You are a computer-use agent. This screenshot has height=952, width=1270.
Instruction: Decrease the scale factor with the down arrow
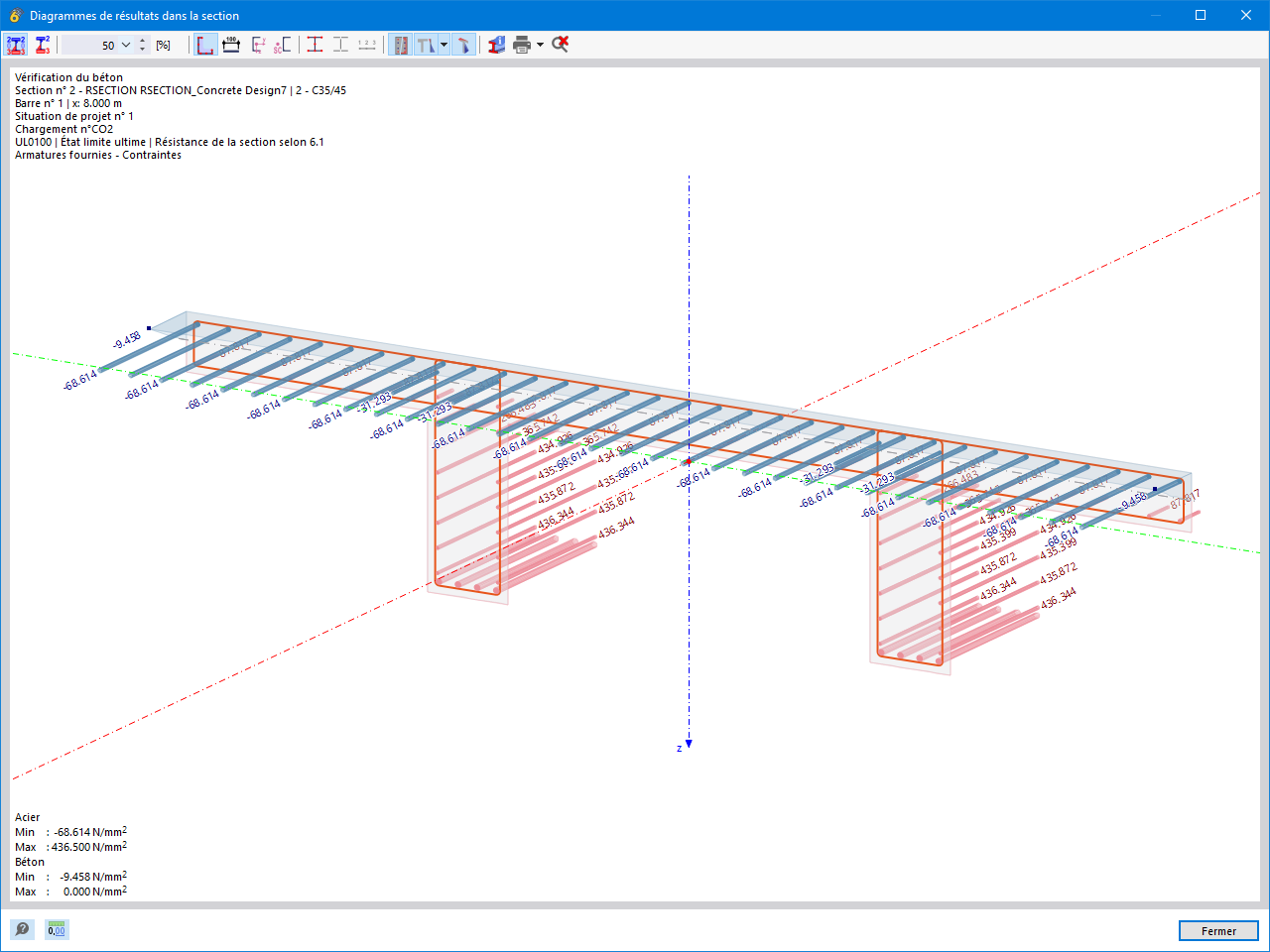pos(143,50)
